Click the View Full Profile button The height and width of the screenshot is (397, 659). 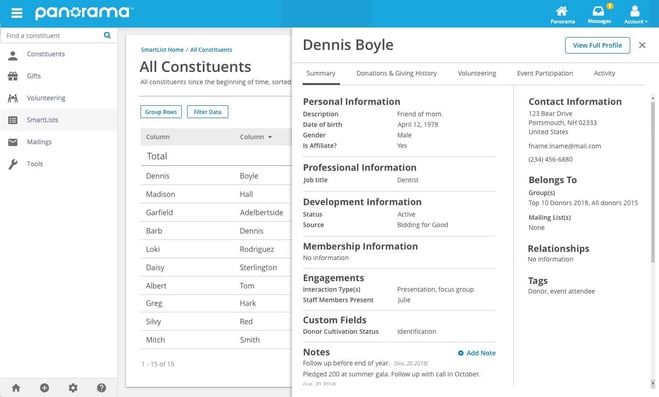[x=597, y=45]
